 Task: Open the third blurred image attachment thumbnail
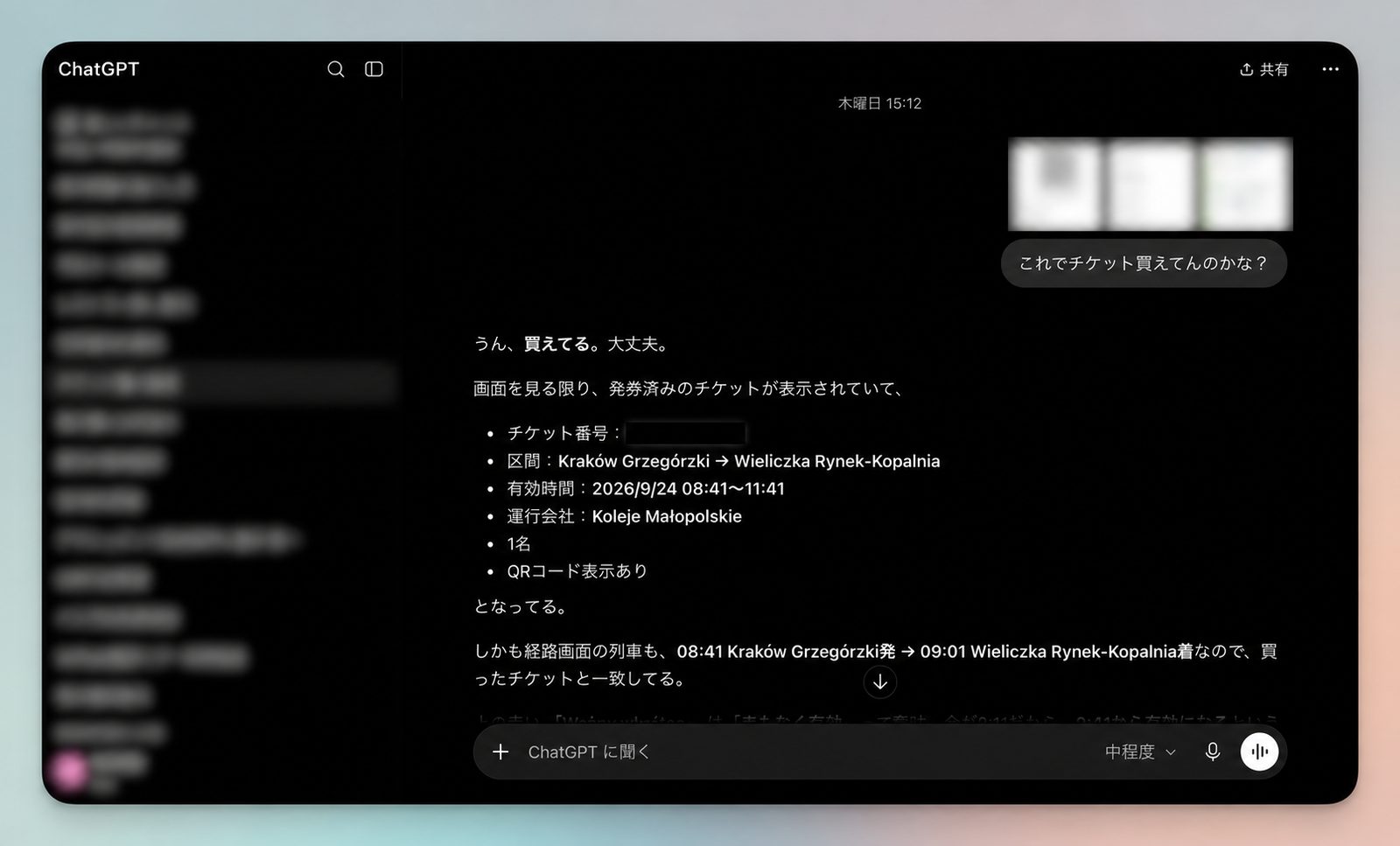(x=1246, y=185)
